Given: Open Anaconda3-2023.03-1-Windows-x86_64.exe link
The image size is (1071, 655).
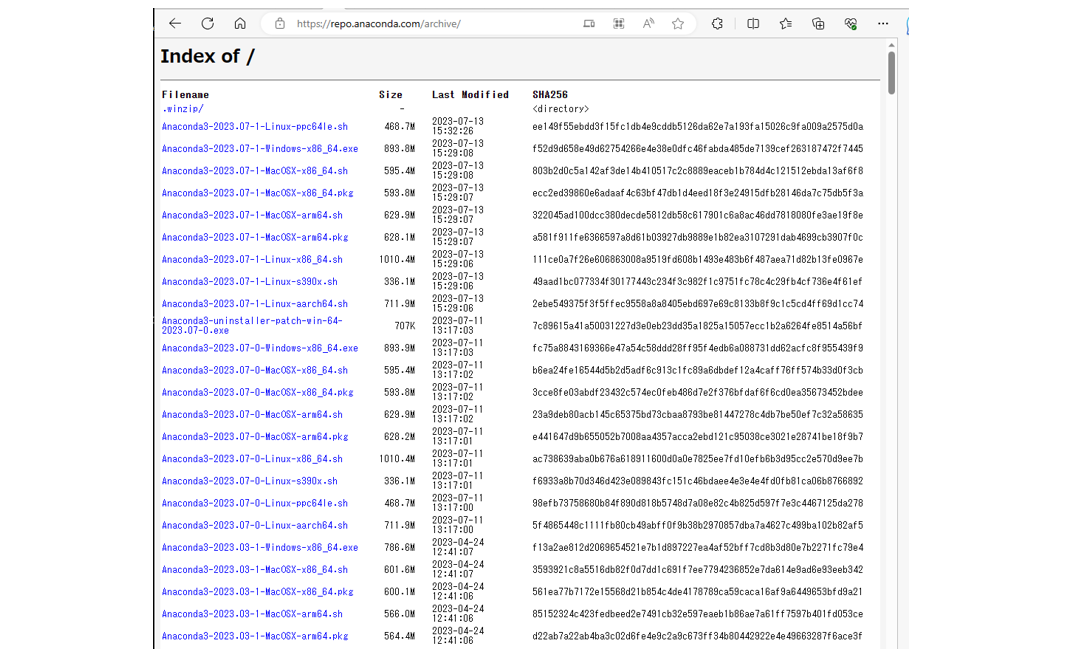Looking at the screenshot, I should tap(259, 547).
